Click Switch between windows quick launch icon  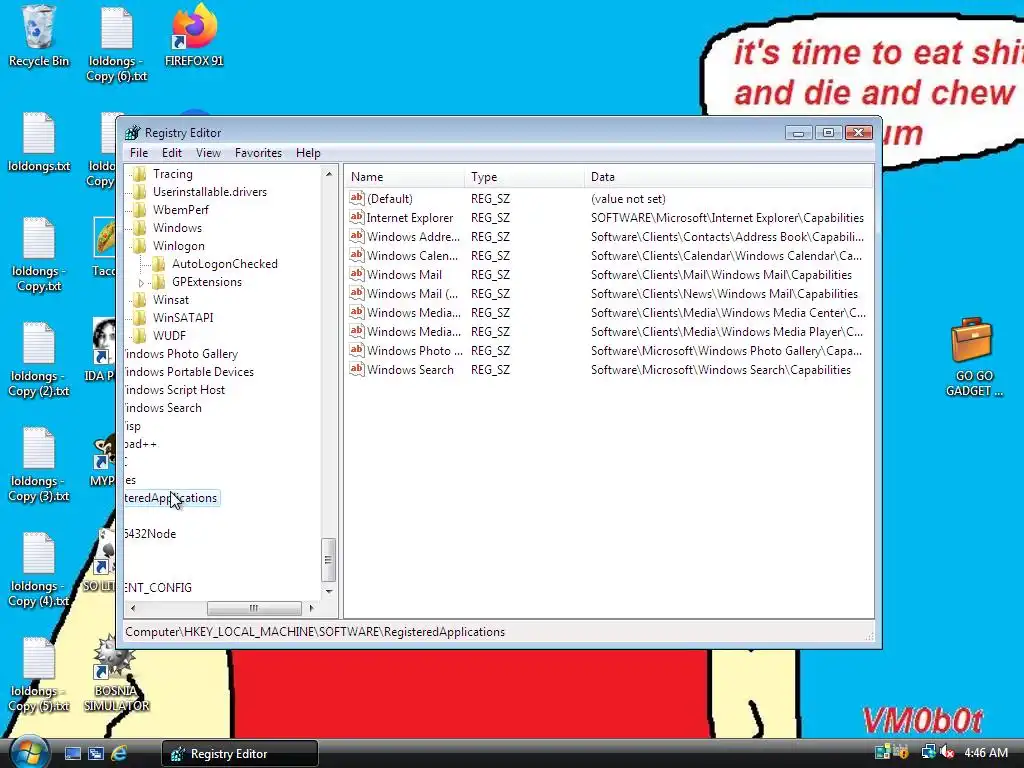coord(96,754)
